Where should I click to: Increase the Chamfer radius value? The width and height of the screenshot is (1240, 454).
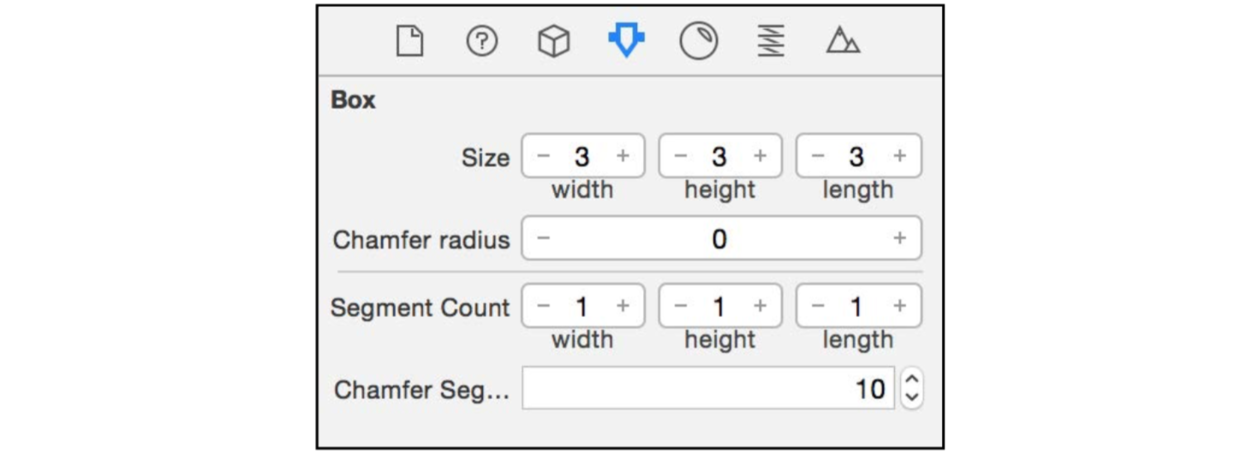899,238
